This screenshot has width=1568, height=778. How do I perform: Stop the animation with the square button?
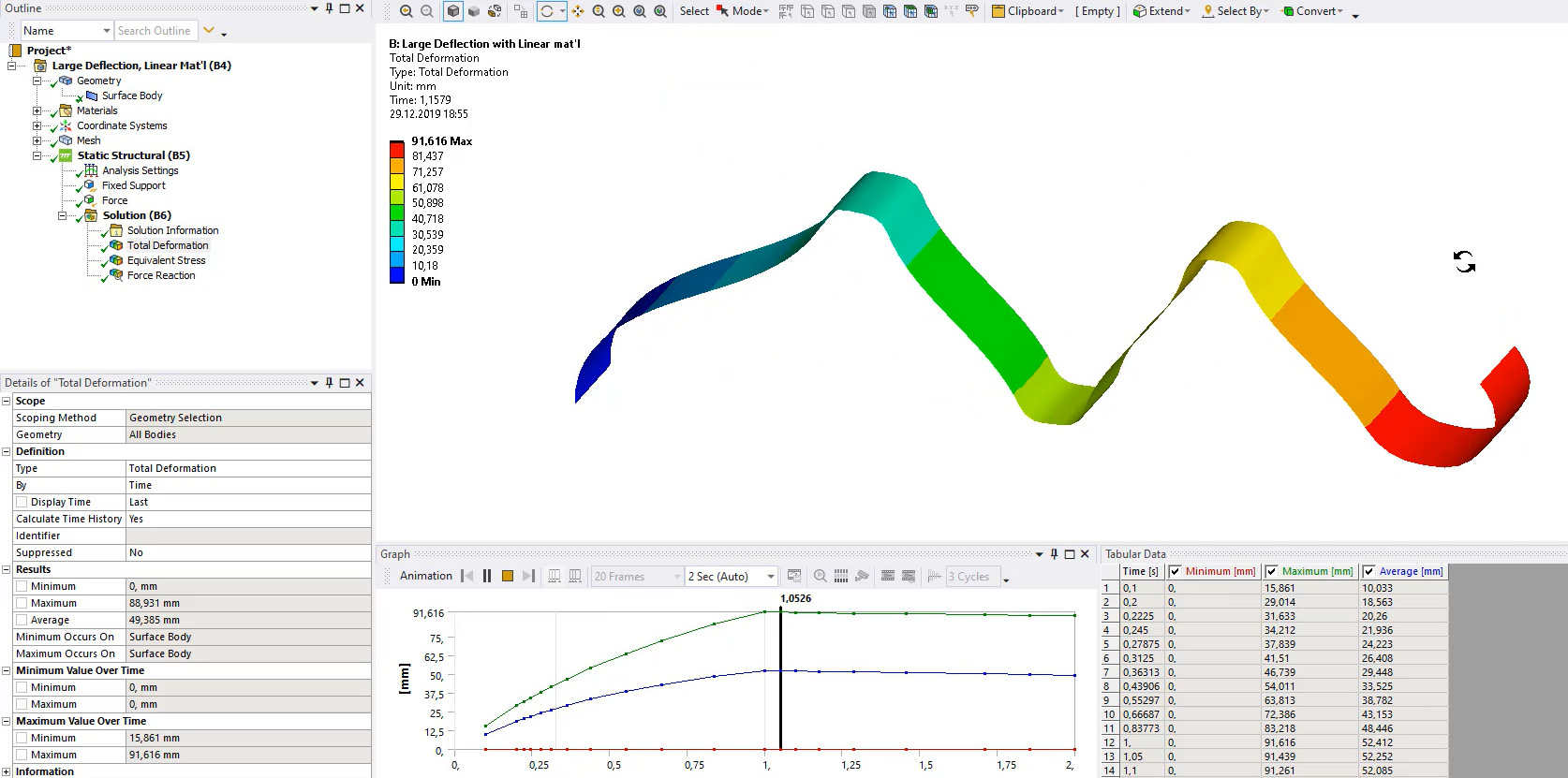click(x=508, y=576)
